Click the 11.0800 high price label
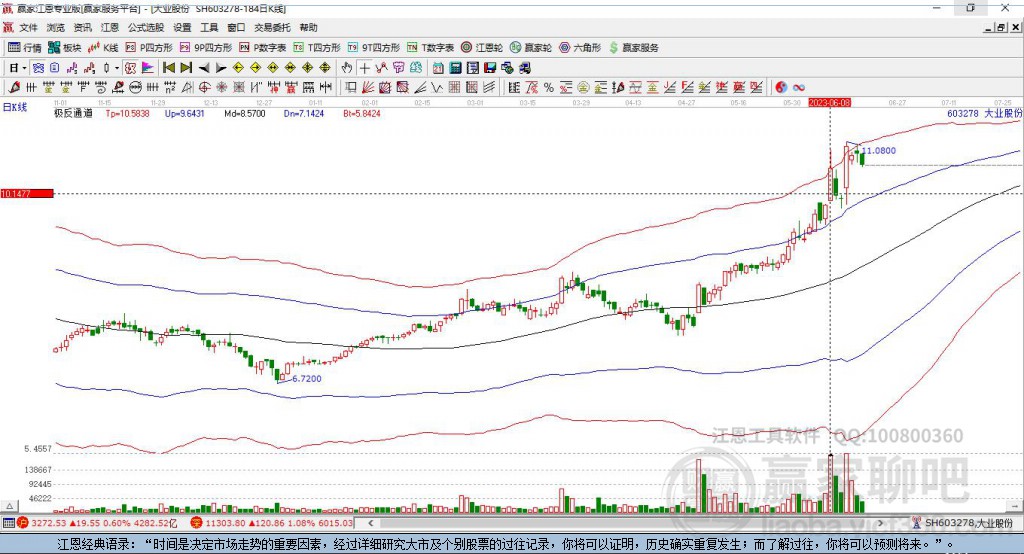Screen dimensions: 1024x554 (x=879, y=150)
